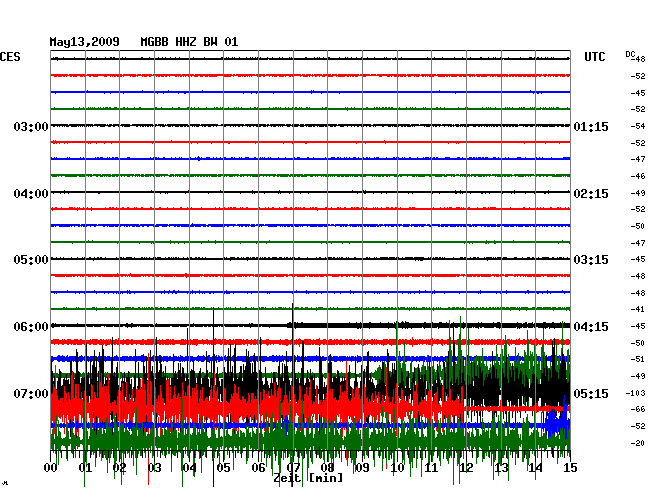Click the CES header label
The width and height of the screenshot is (650, 494).
pos(10,57)
